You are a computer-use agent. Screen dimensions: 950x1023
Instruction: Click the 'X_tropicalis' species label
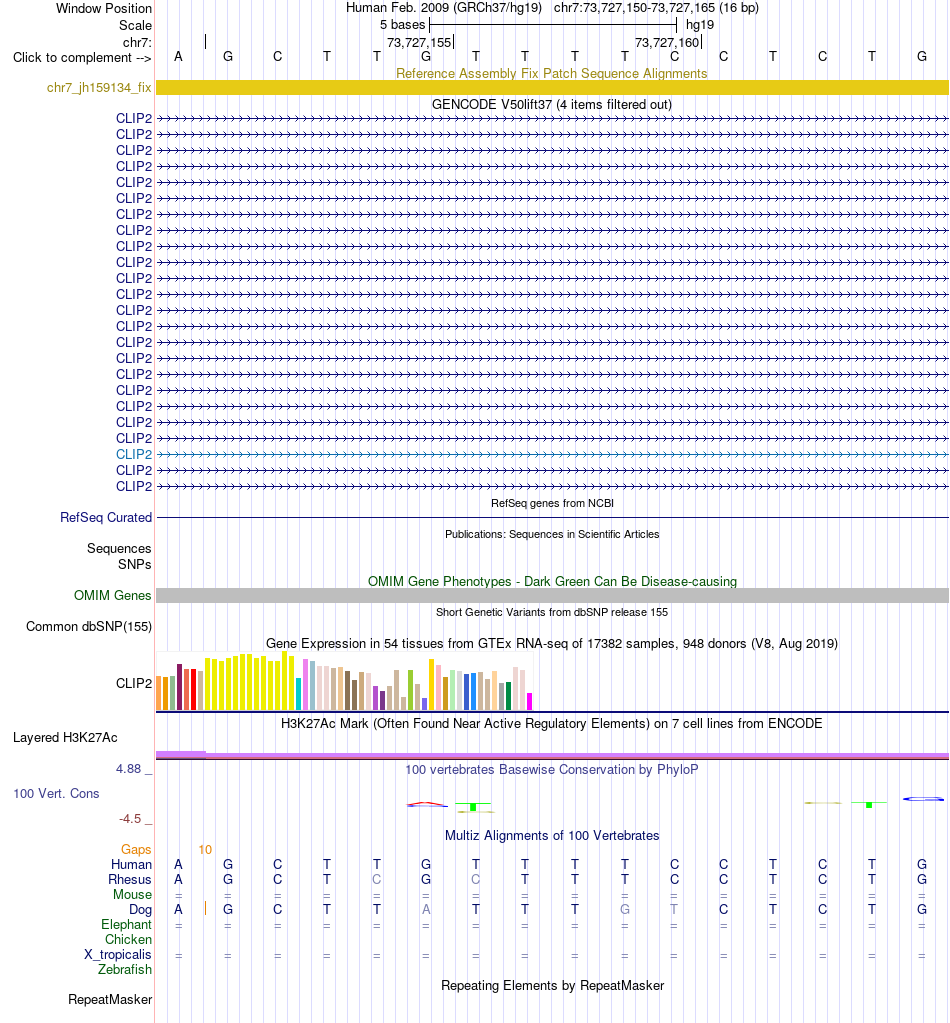click(x=118, y=954)
